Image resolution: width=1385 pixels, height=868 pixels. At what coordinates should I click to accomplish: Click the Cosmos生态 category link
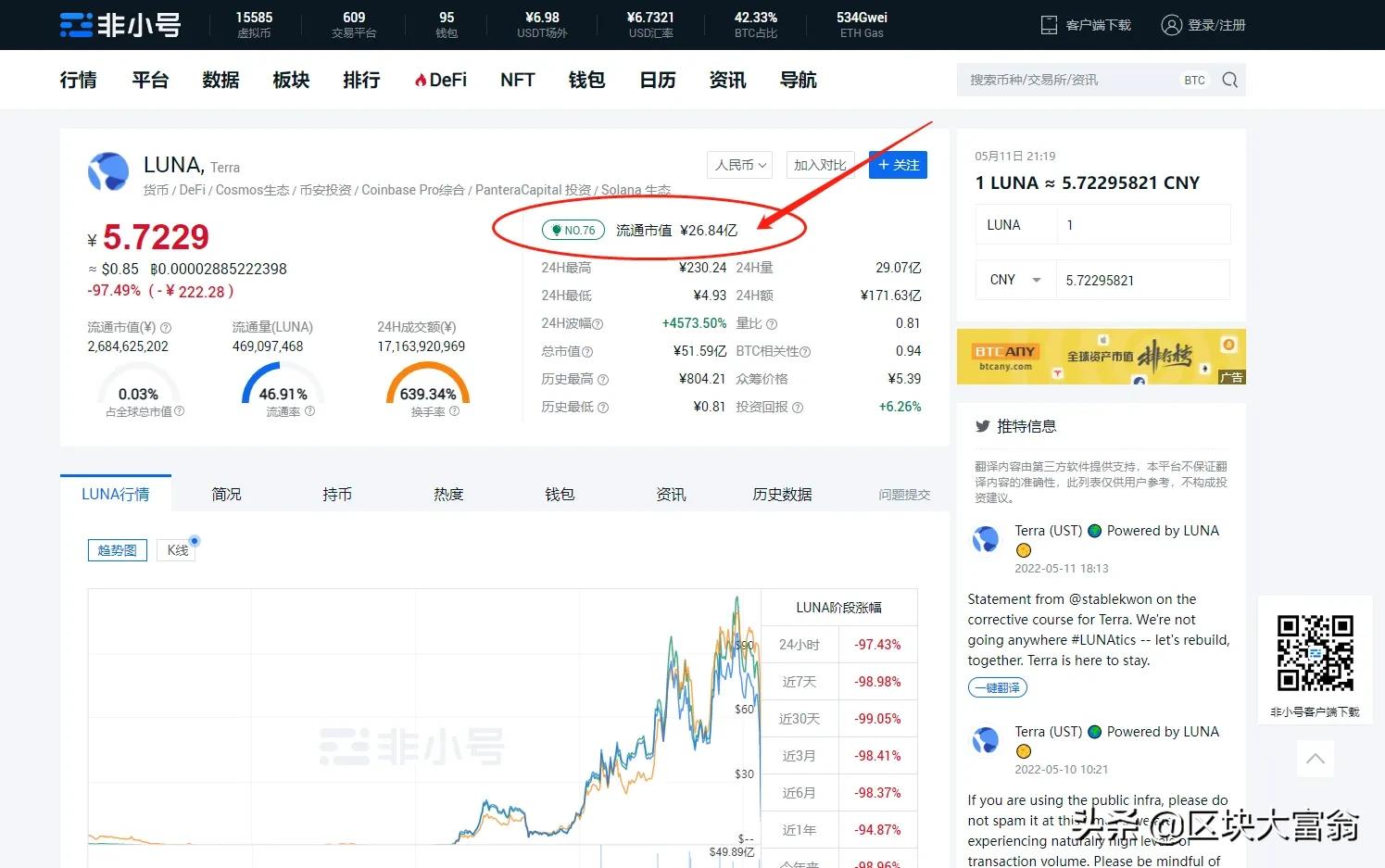(252, 190)
